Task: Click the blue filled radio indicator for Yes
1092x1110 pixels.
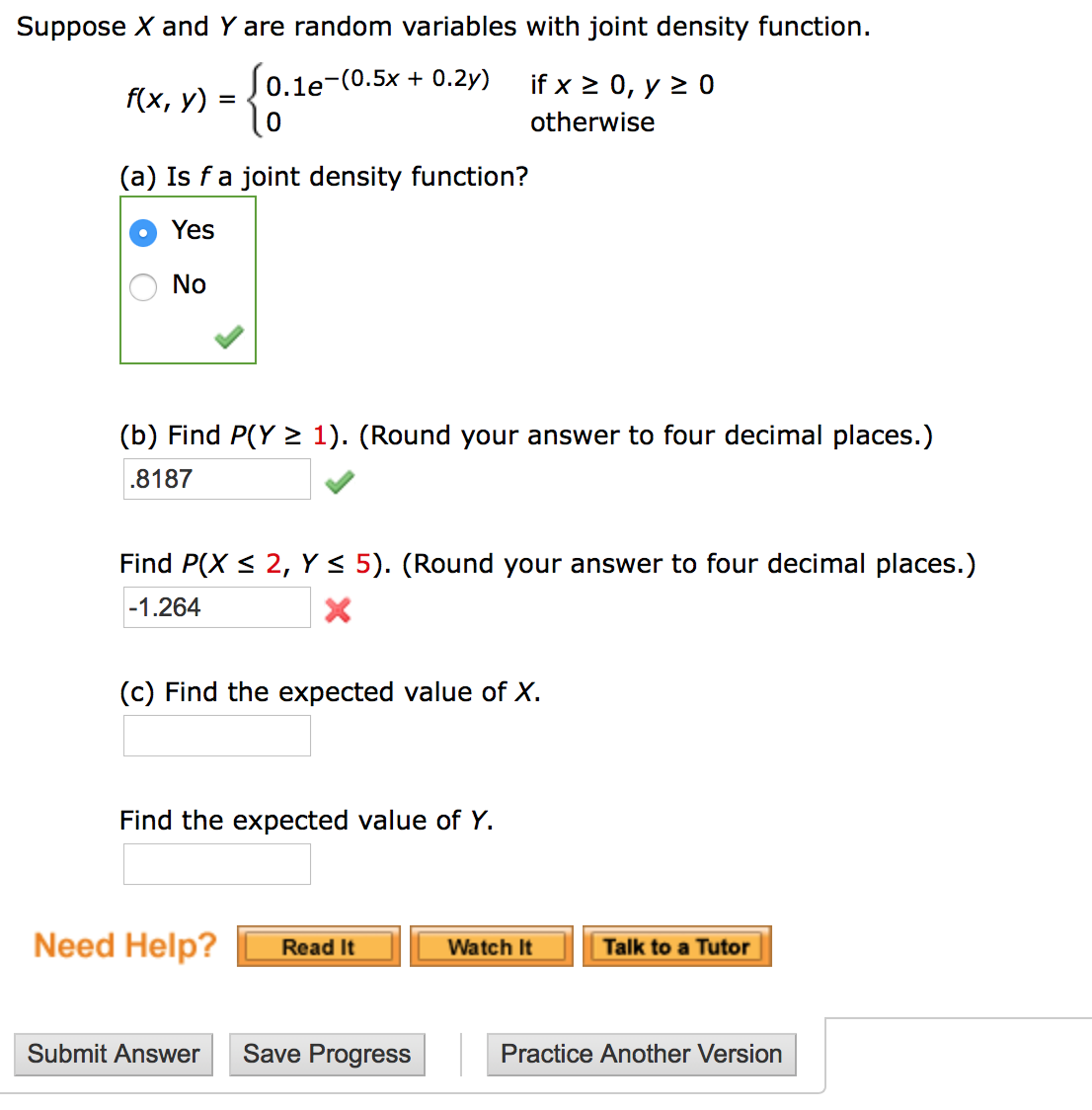Action: 143,232
